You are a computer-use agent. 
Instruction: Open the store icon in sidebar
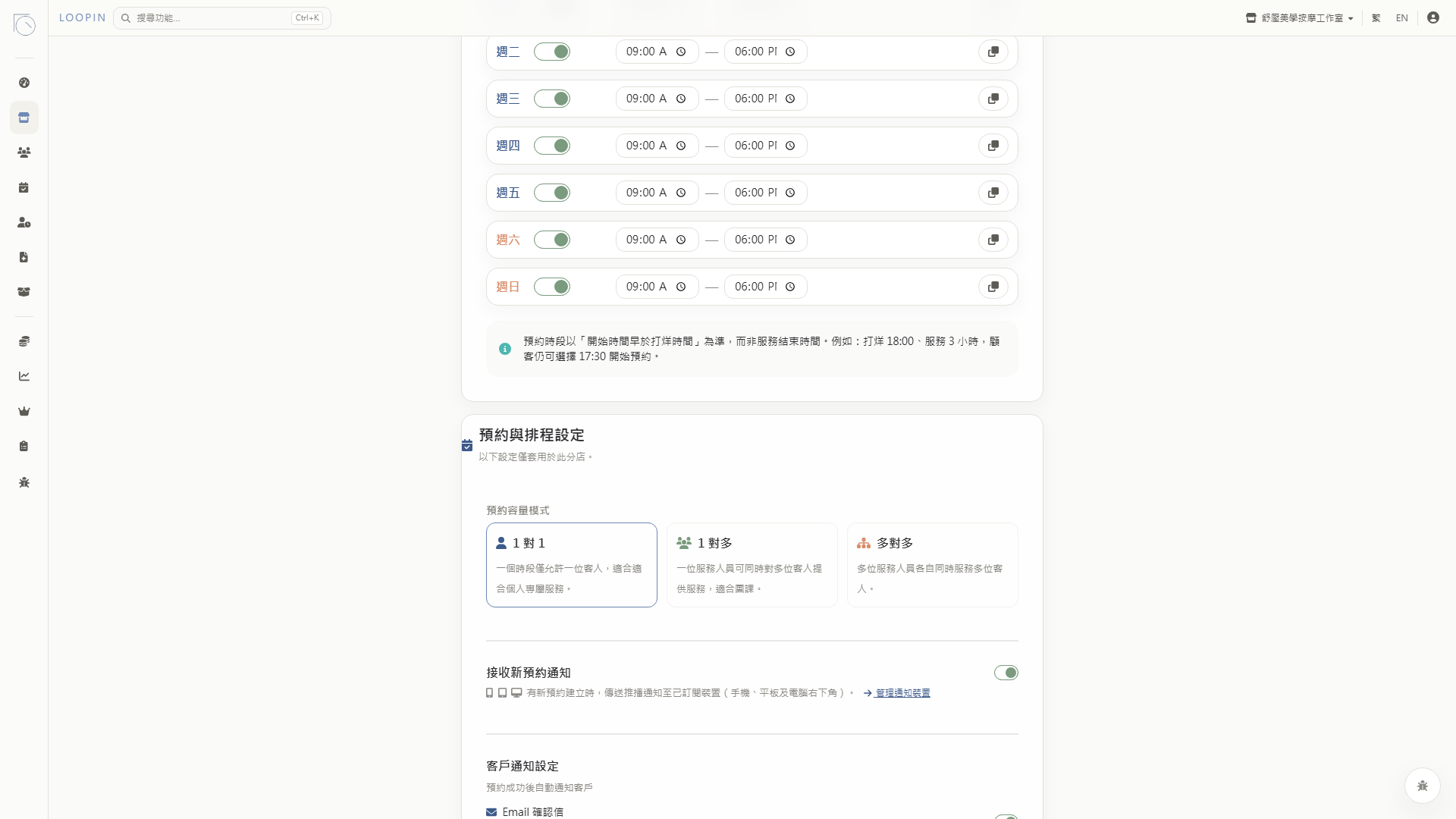[24, 118]
